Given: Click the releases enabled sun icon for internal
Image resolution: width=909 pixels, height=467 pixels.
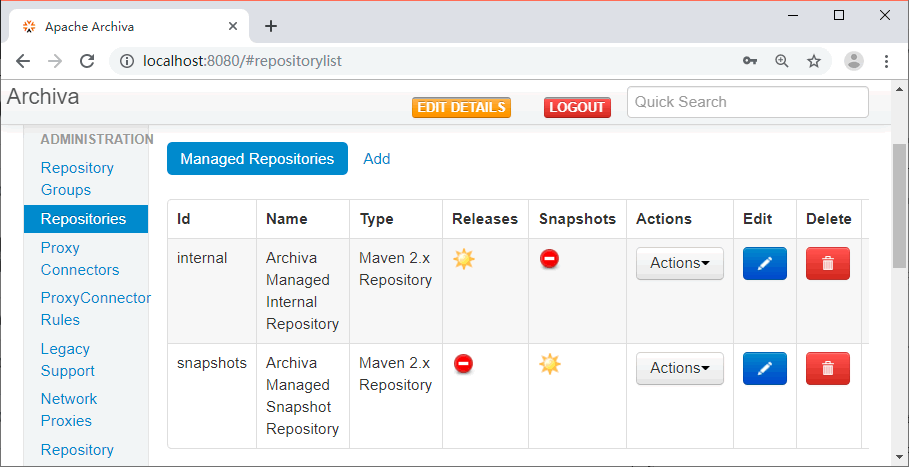Looking at the screenshot, I should (x=463, y=259).
